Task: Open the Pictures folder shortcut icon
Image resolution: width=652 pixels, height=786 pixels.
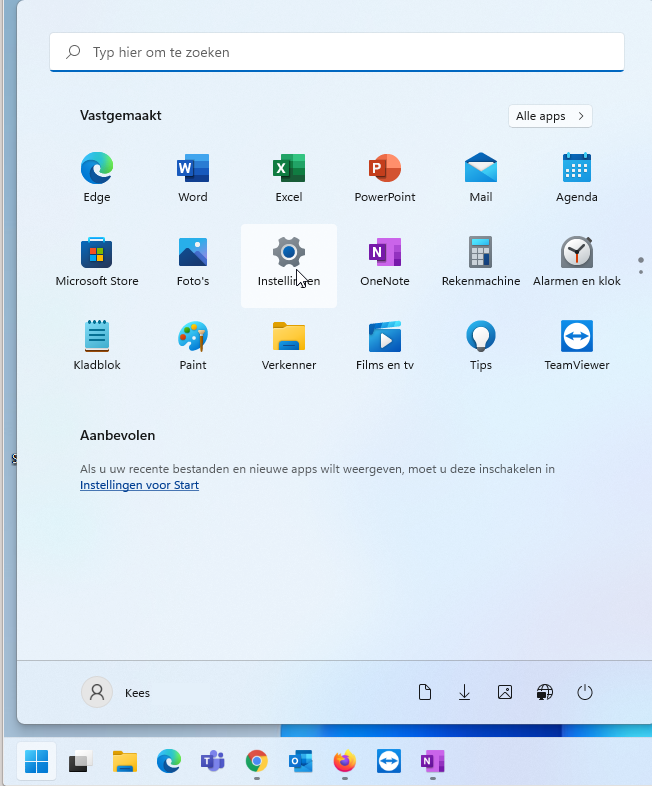Action: [x=505, y=692]
